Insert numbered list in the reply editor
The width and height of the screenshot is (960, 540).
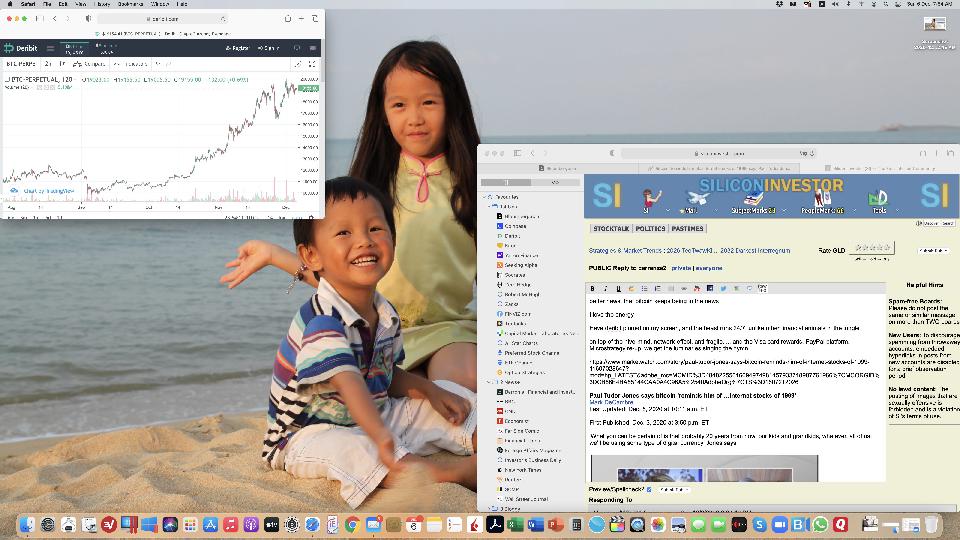click(658, 288)
